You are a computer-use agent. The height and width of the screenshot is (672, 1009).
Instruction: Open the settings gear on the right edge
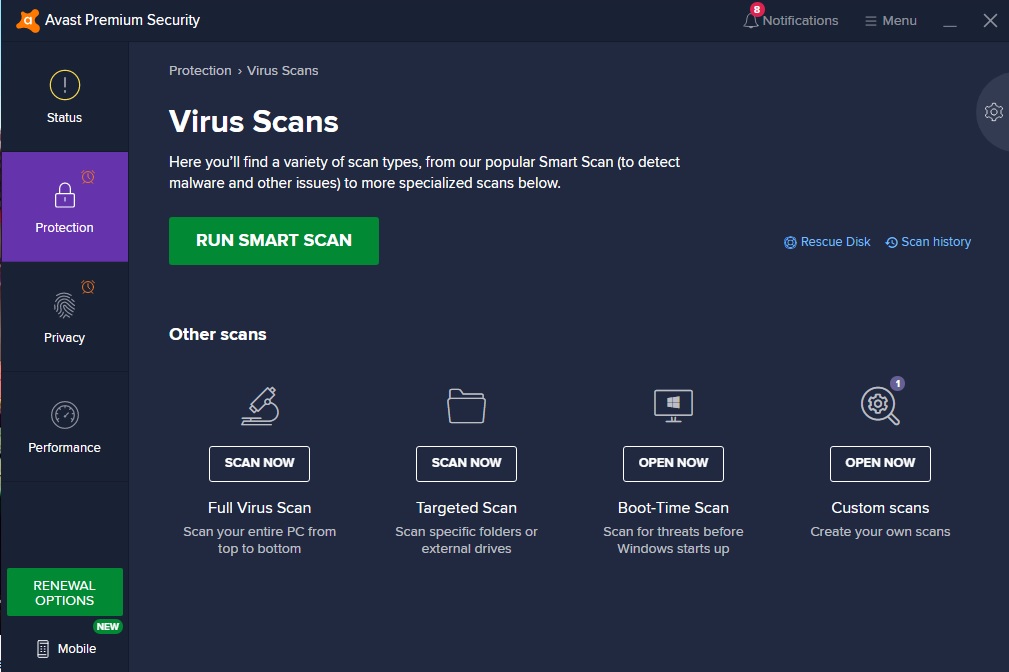point(993,112)
